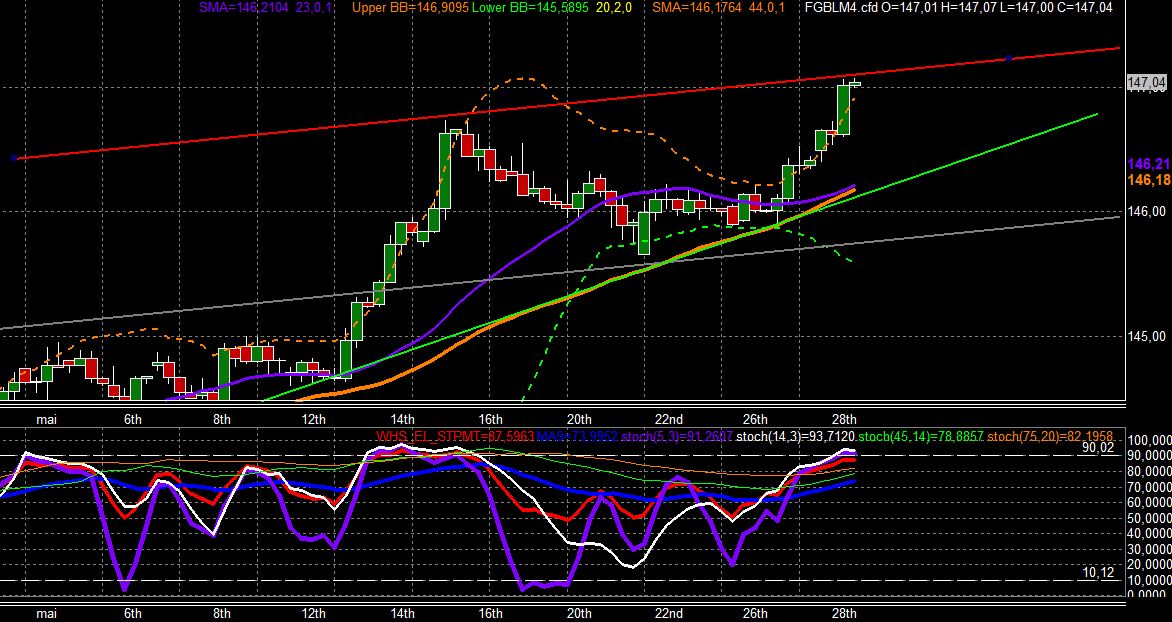The image size is (1172, 622).
Task: Click the 20th date on price chart axis
Action: (579, 419)
